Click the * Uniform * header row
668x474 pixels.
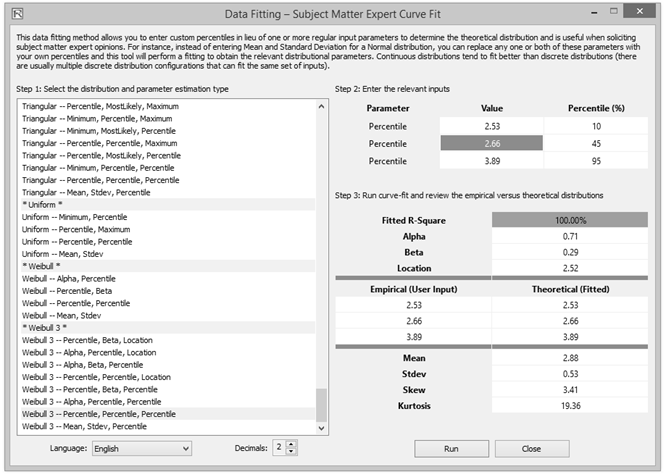[168, 205]
